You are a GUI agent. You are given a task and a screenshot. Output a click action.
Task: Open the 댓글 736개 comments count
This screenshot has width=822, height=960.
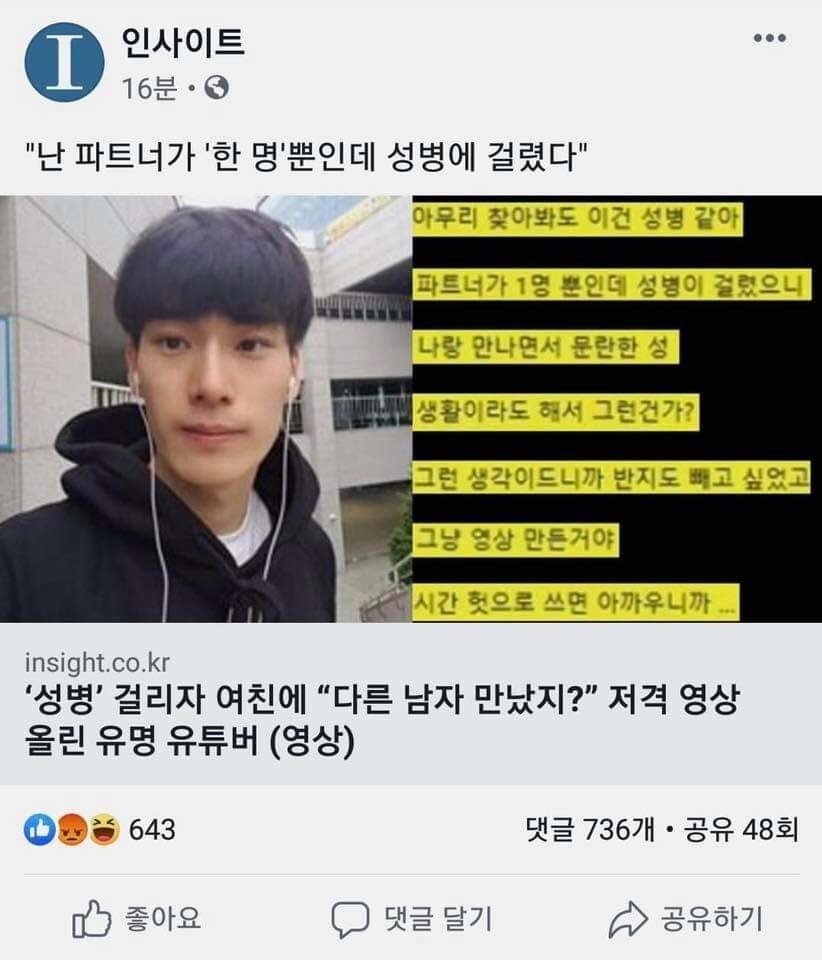click(590, 830)
